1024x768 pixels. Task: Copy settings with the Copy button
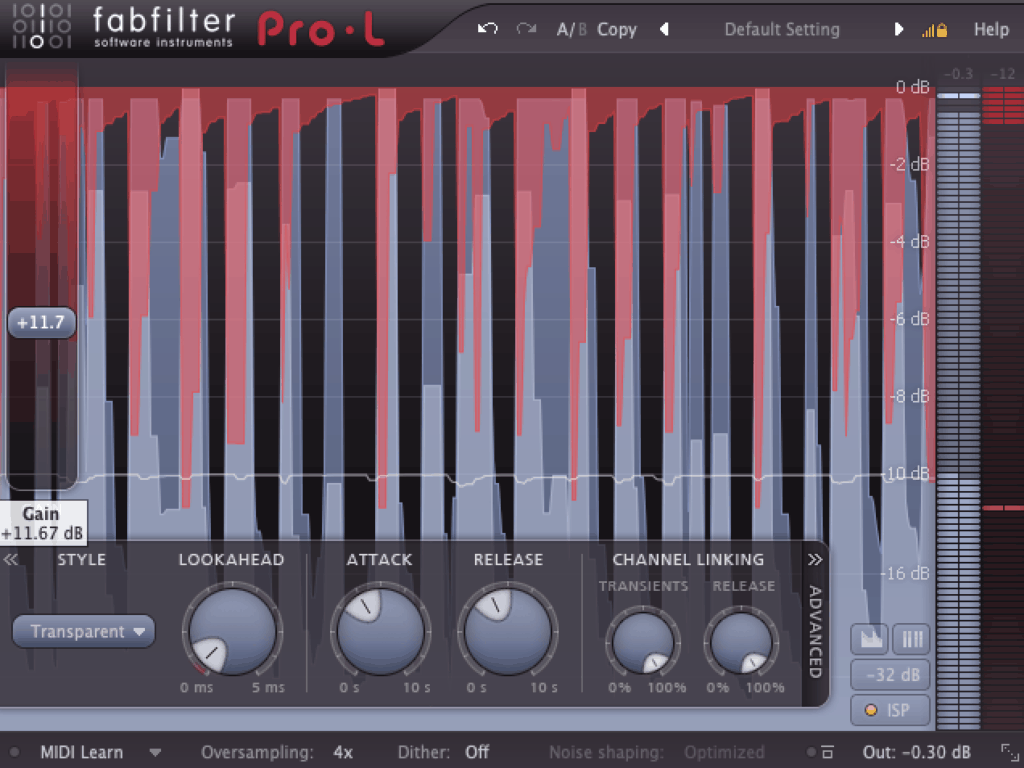click(x=616, y=30)
